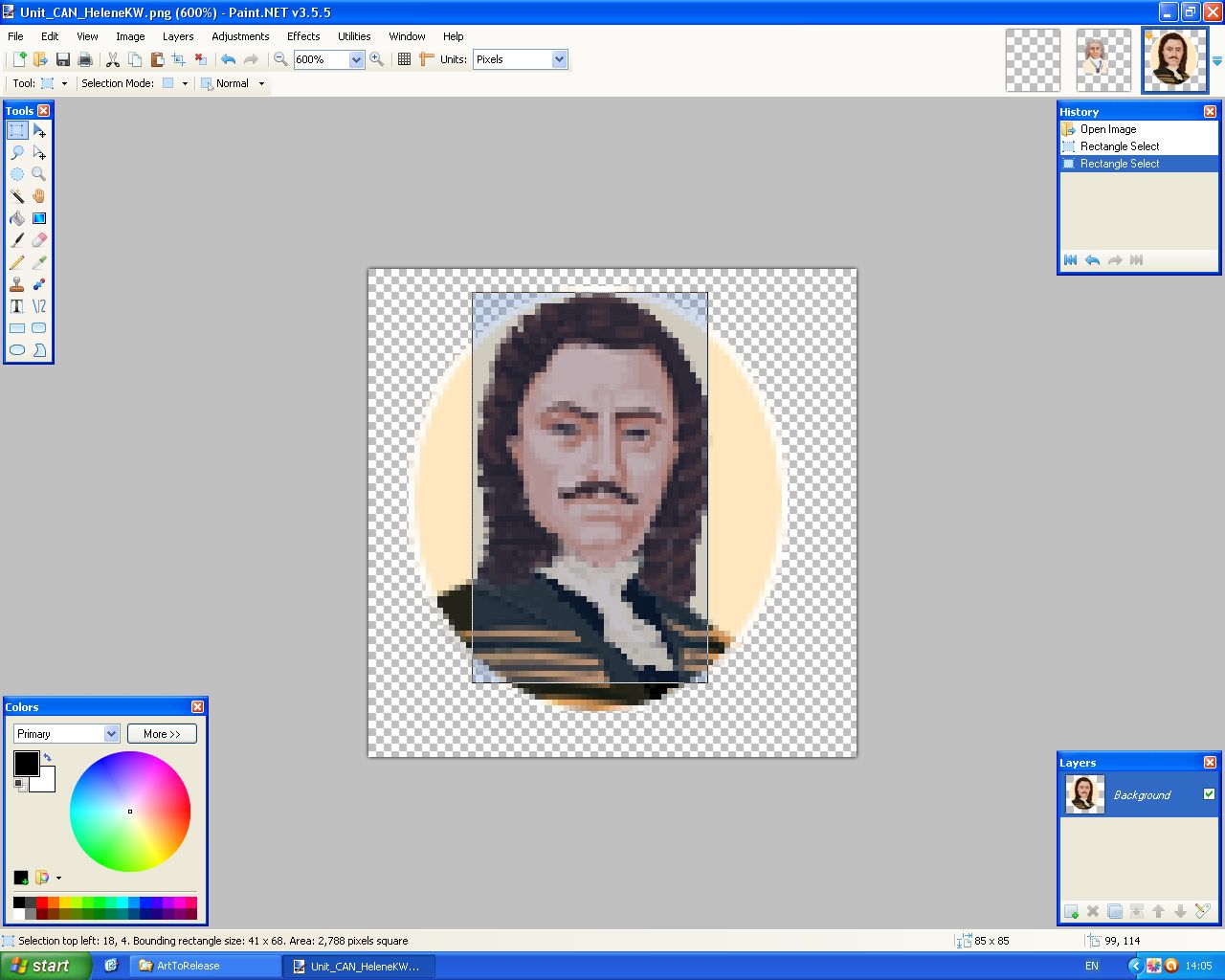This screenshot has height=980, width=1225.
Task: Open the Primary color selector dropdown
Action: [111, 734]
